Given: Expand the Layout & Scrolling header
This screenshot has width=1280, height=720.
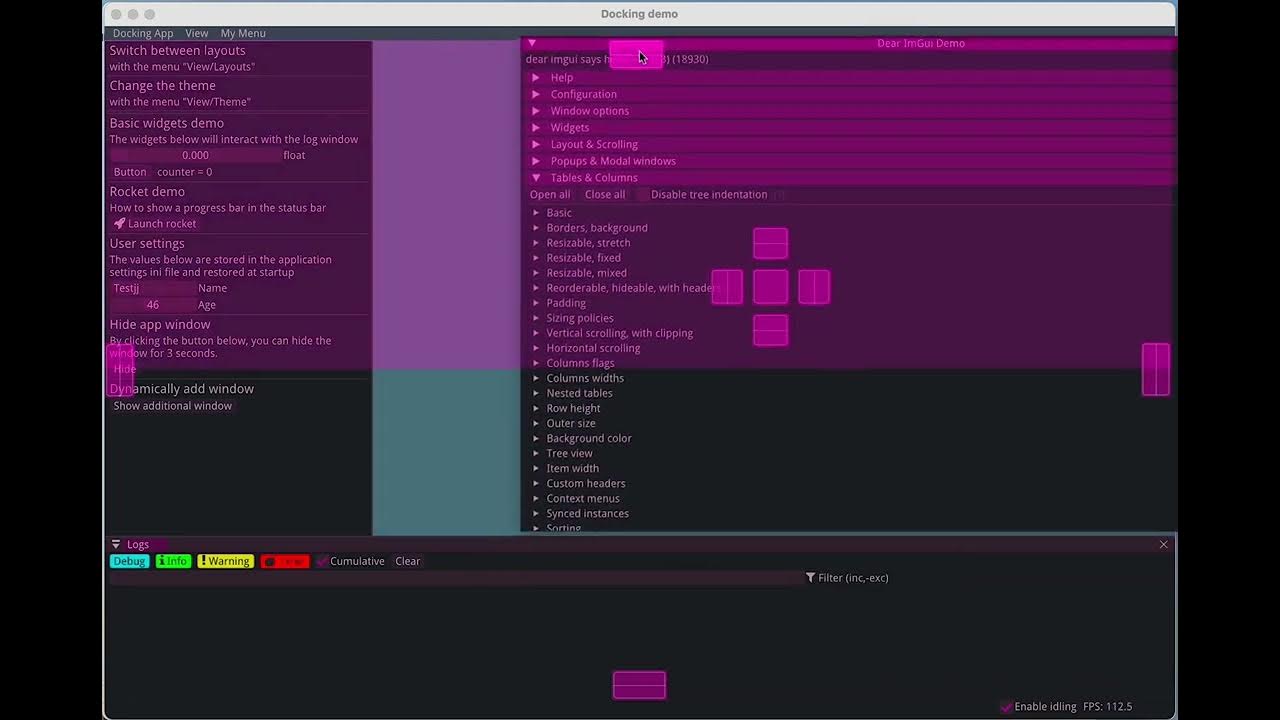Looking at the screenshot, I should [x=849, y=144].
